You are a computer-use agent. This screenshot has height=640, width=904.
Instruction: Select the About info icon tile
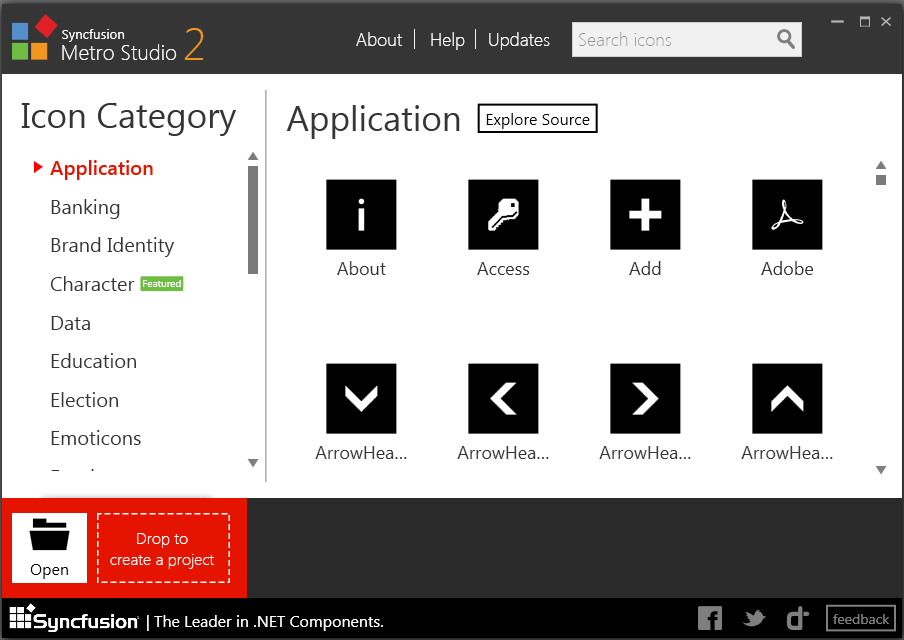pos(361,214)
